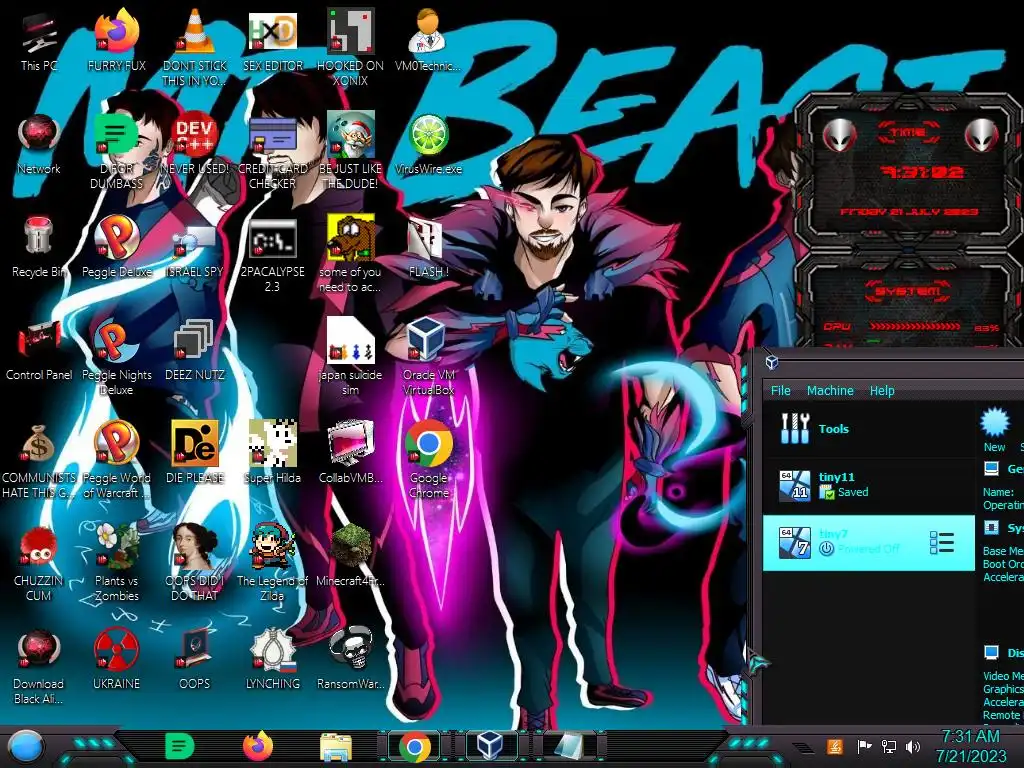
Task: Select the VirusWire.exe lime icon
Action: point(428,145)
